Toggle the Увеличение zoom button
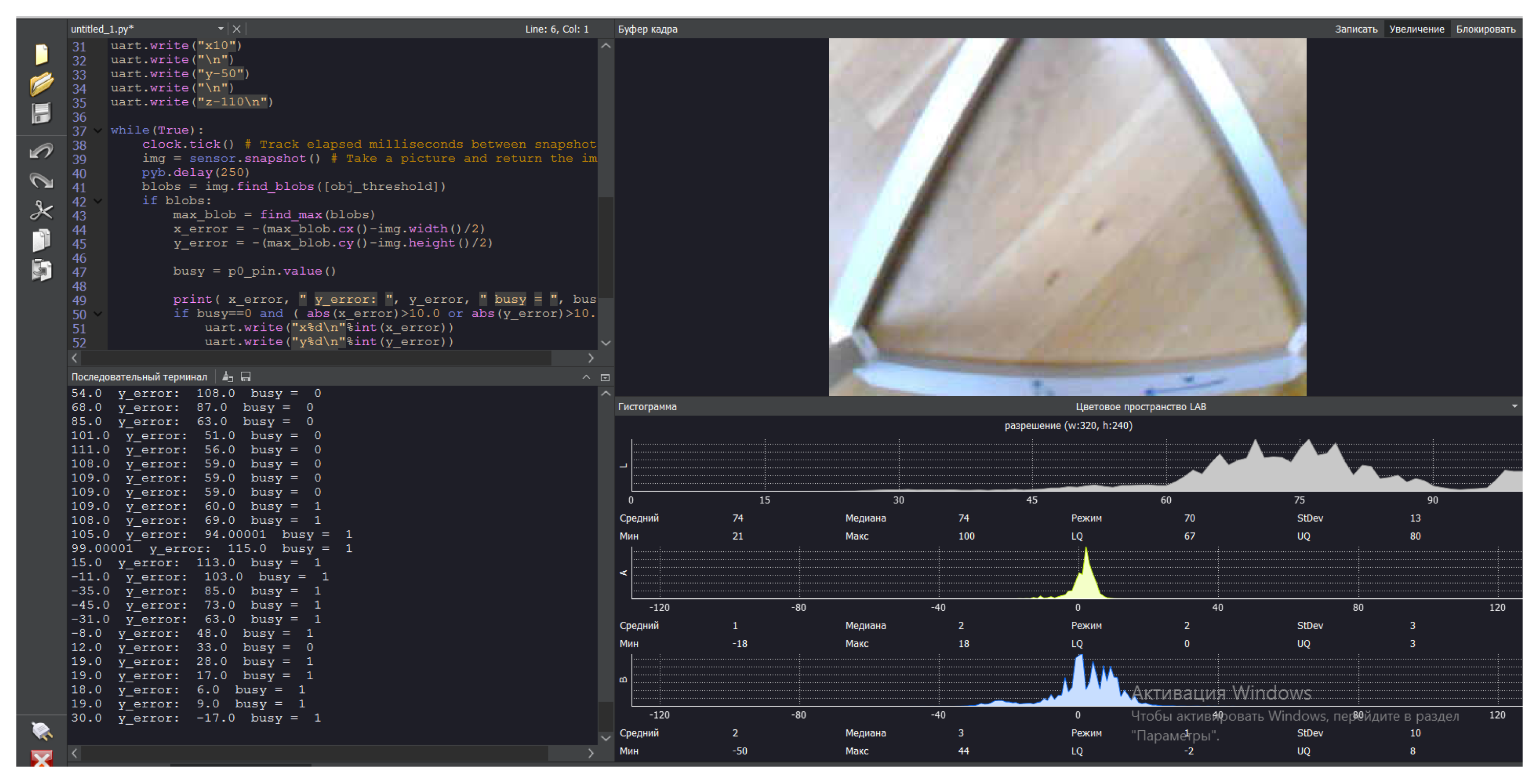The image size is (1540, 784). (1416, 29)
